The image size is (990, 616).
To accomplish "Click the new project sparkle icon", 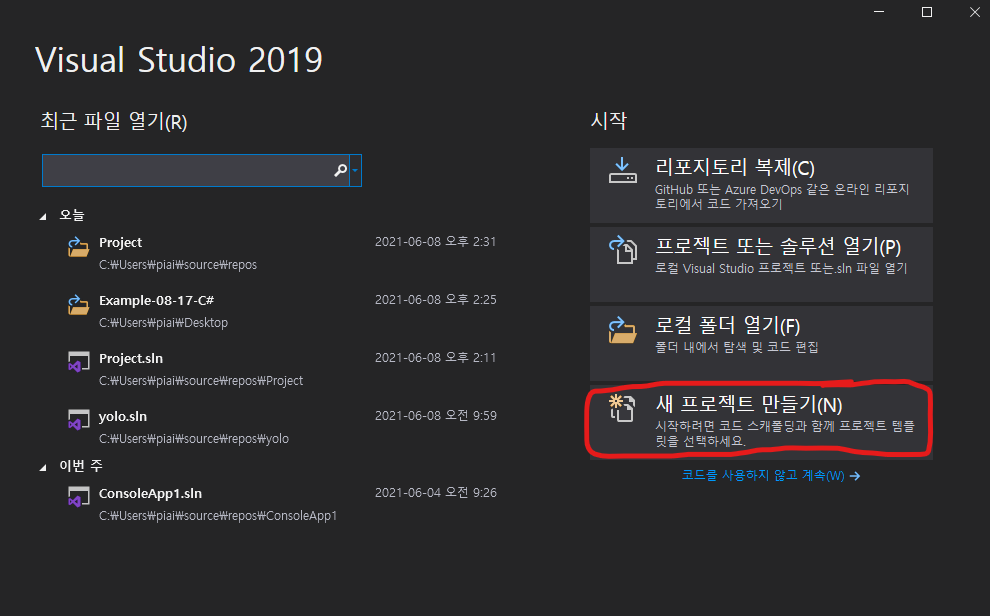I will pyautogui.click(x=622, y=408).
